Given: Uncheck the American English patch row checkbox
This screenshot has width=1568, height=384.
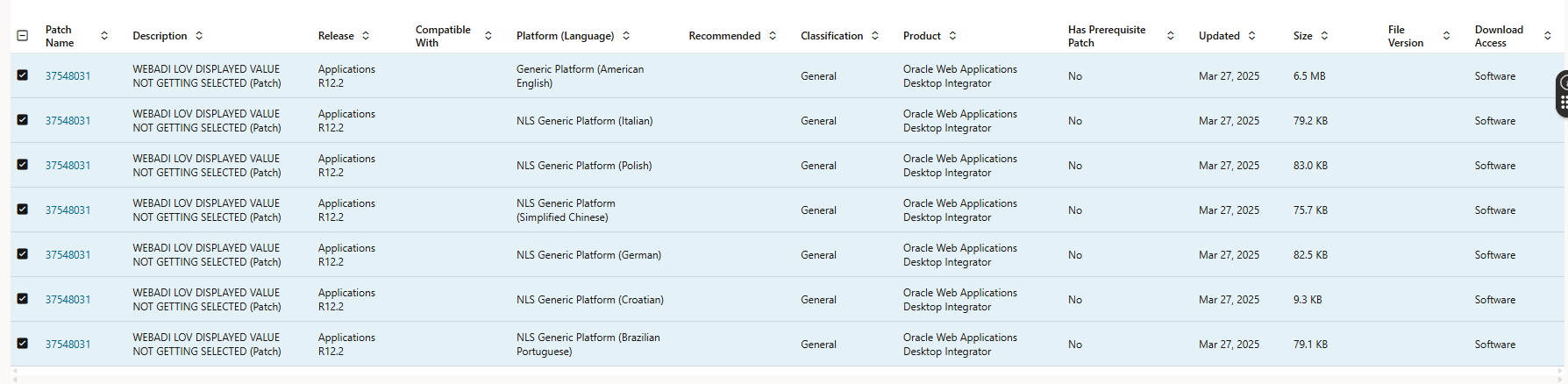Looking at the screenshot, I should tap(23, 75).
